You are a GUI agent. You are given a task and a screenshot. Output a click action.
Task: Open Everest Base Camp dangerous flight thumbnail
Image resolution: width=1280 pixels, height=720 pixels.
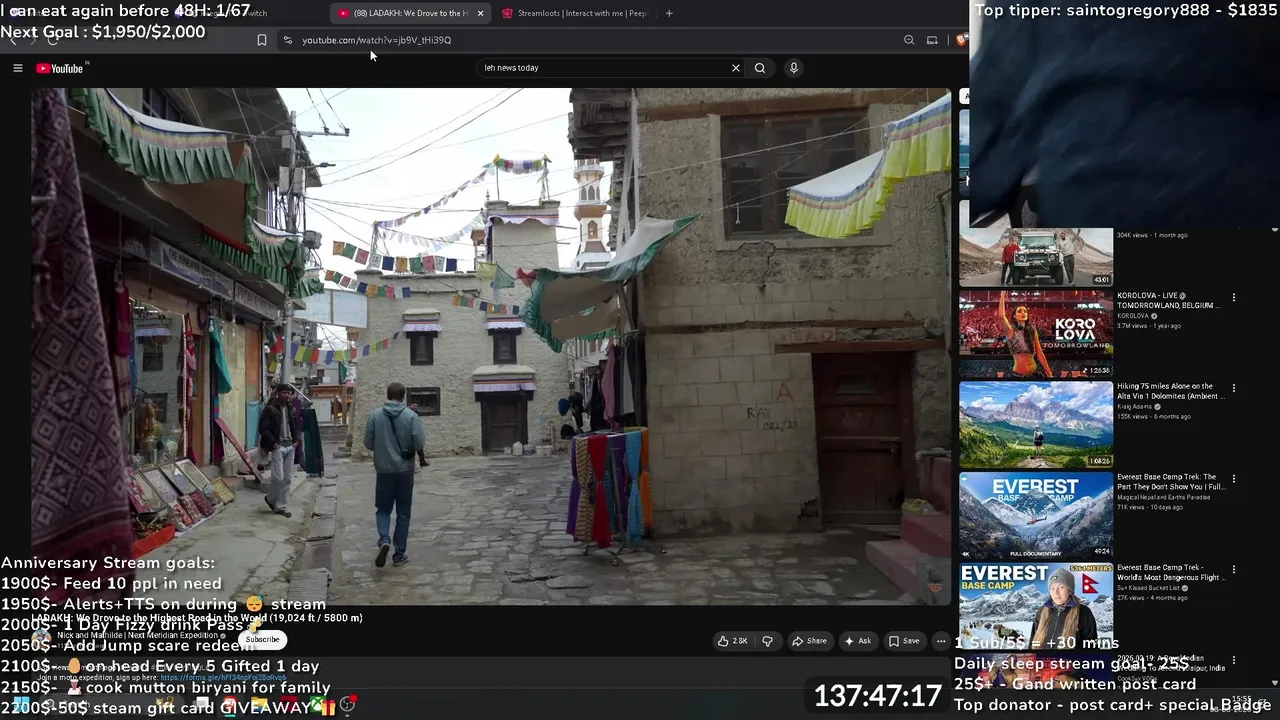1036,607
